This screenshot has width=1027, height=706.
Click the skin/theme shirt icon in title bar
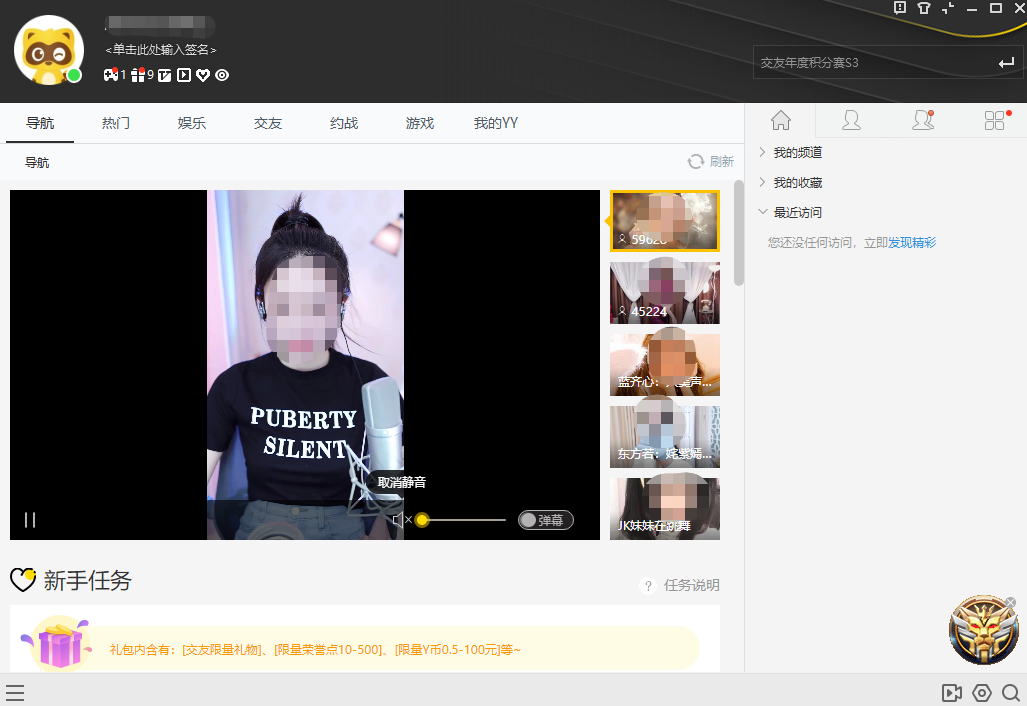pyautogui.click(x=924, y=9)
